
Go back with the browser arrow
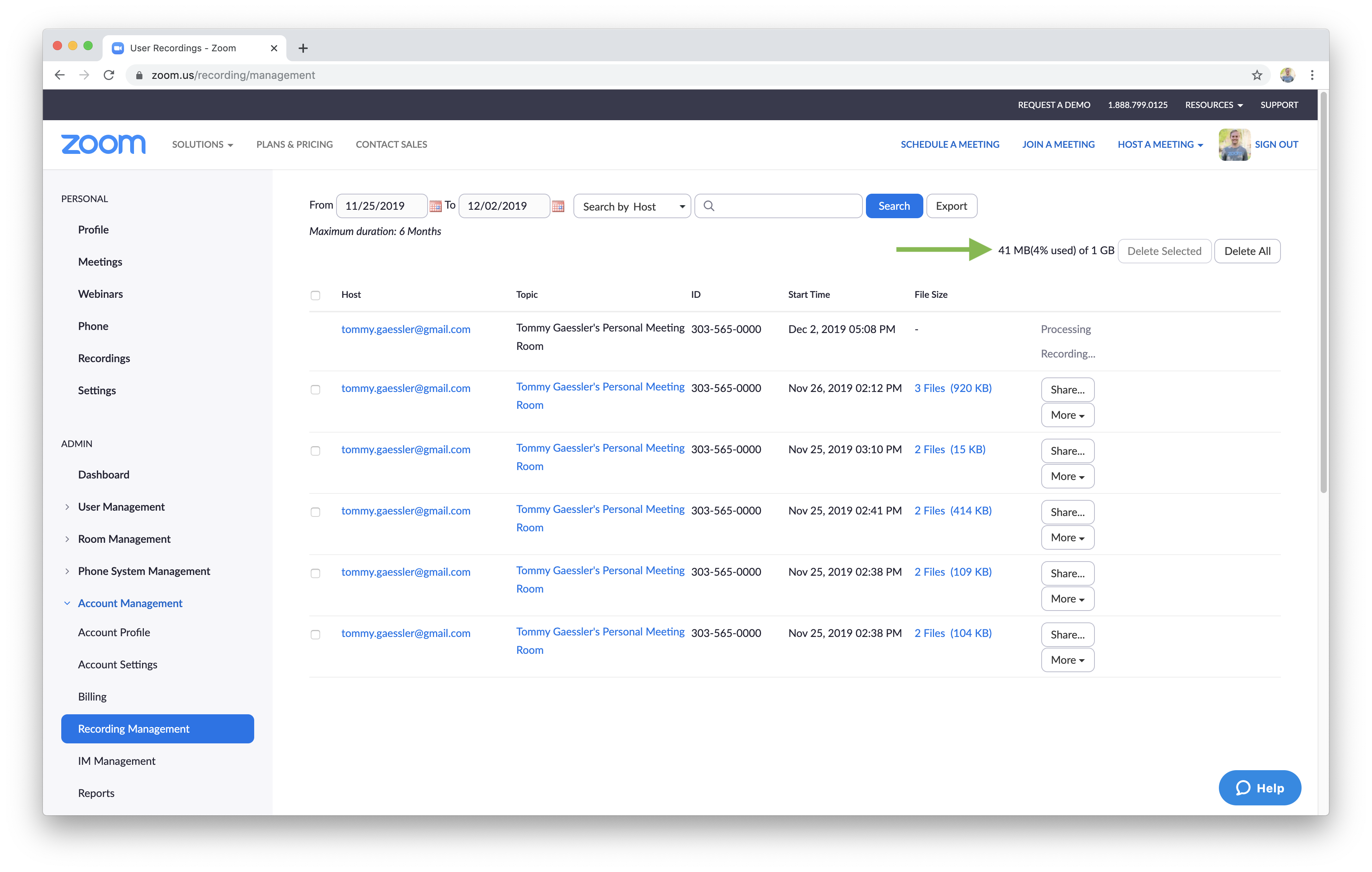60,75
